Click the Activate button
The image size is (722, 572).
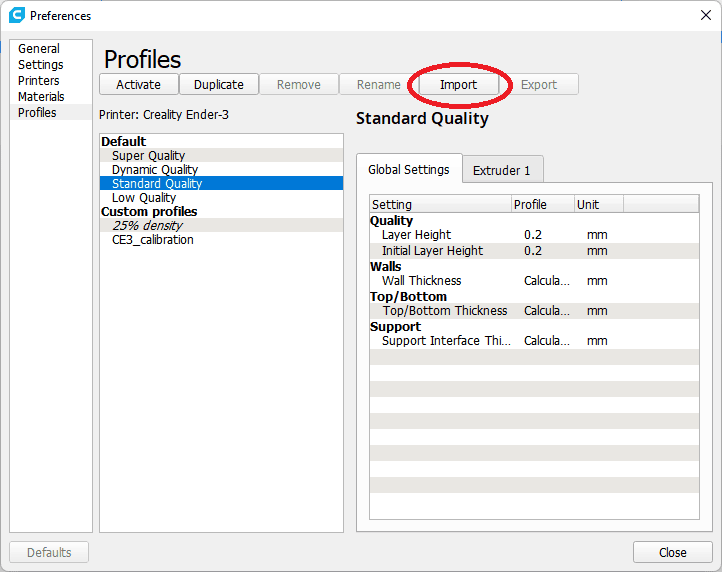(139, 84)
